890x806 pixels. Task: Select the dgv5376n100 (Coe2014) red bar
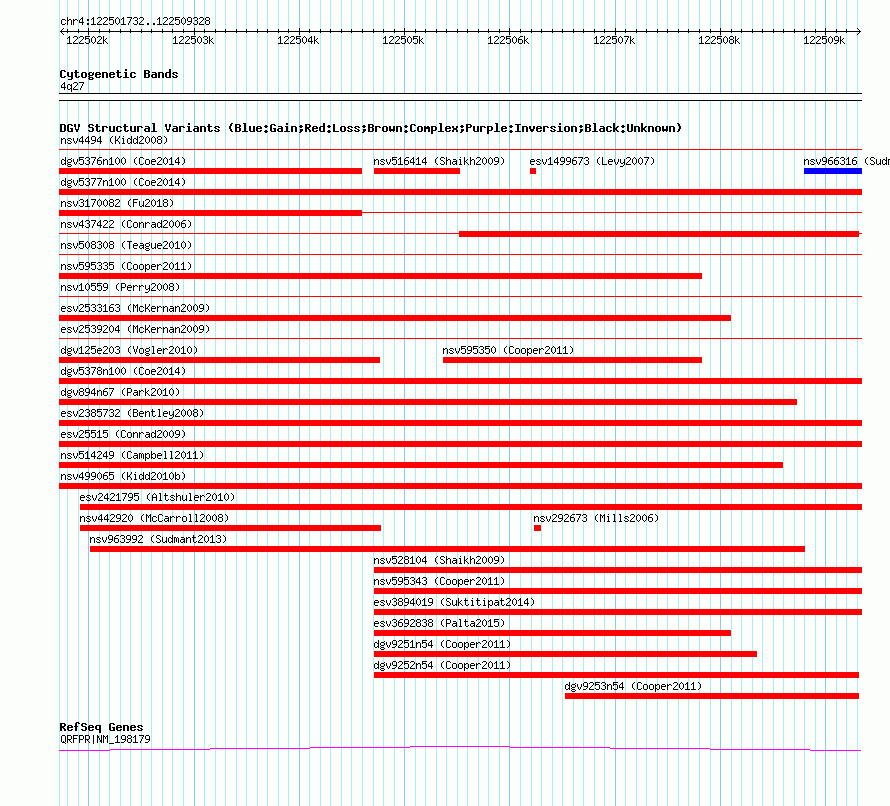tap(211, 171)
